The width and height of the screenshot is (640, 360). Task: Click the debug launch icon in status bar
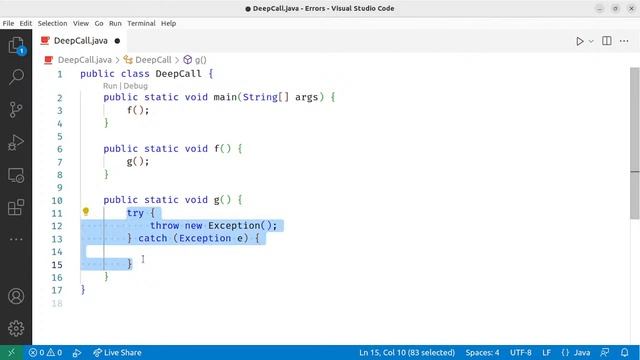coord(77,353)
